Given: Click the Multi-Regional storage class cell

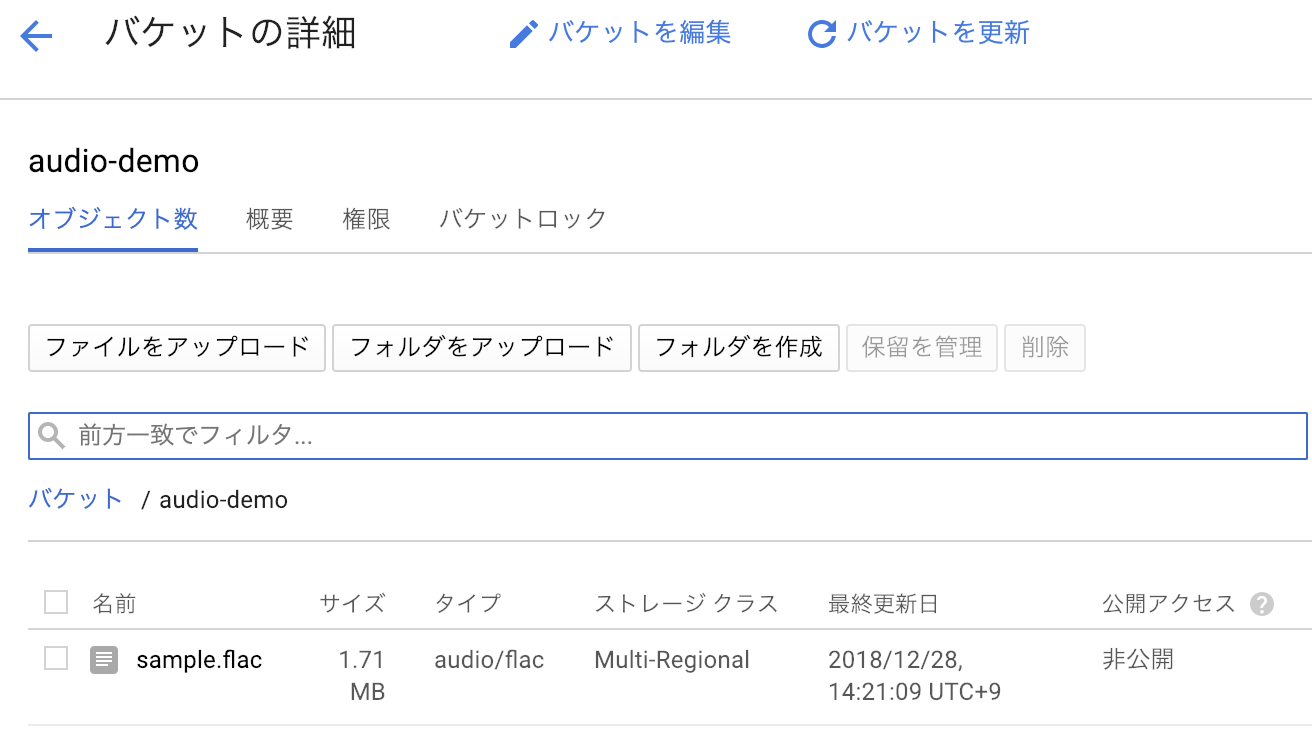Looking at the screenshot, I should [x=672, y=660].
